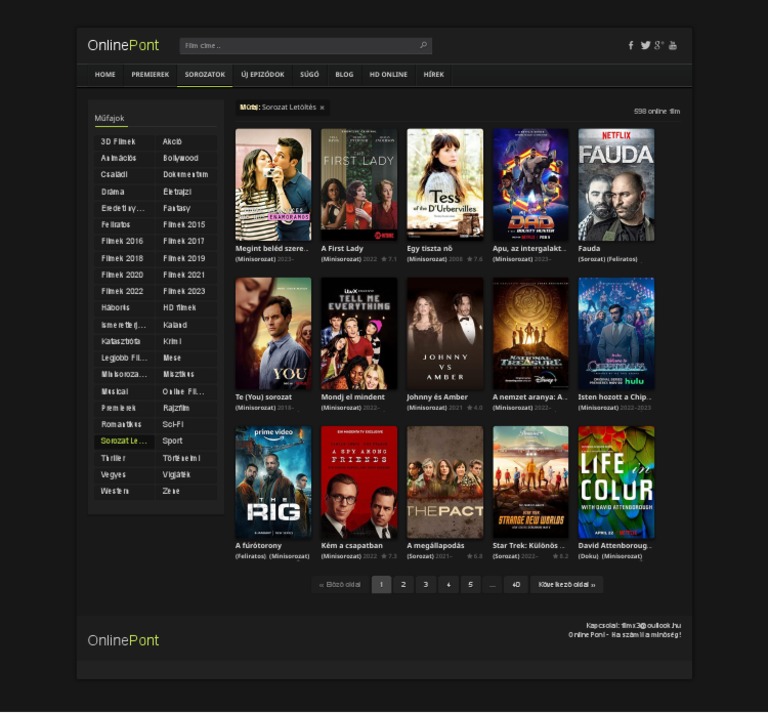Viewport: 768px width, 713px height.
Task: Open the Facebook social icon
Action: [x=631, y=46]
